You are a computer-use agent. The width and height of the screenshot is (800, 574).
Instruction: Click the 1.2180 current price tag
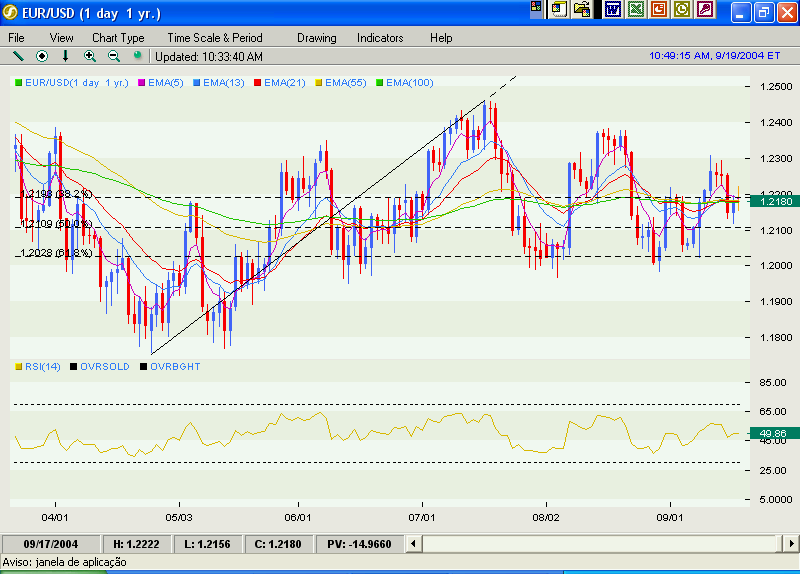click(776, 202)
